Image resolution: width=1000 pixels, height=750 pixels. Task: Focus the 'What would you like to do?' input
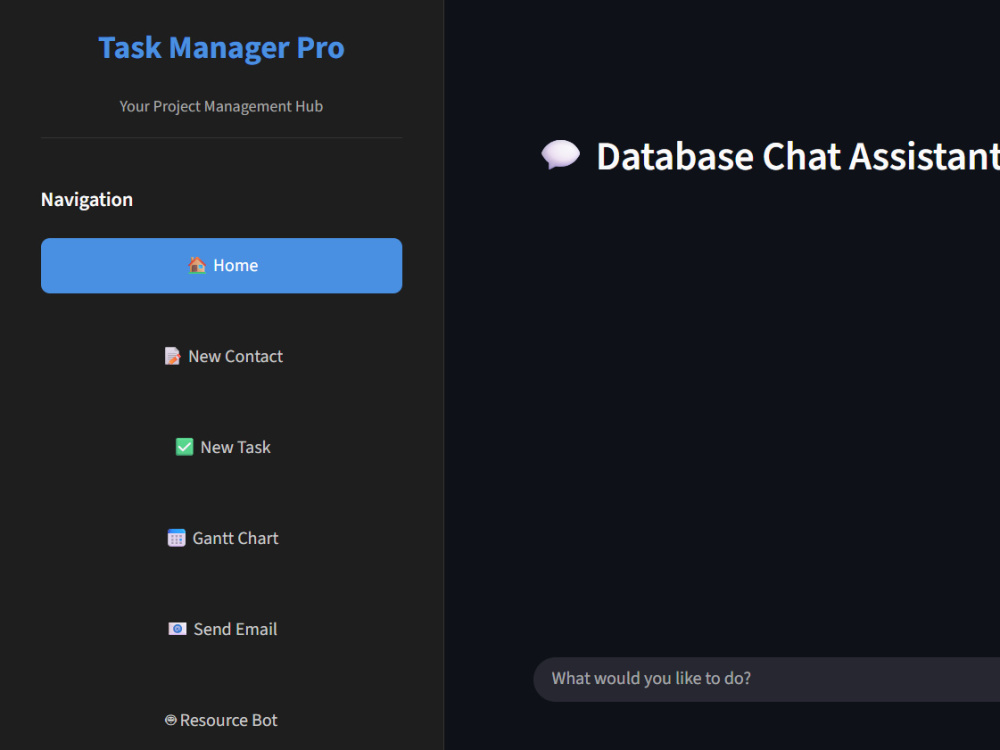pos(767,679)
